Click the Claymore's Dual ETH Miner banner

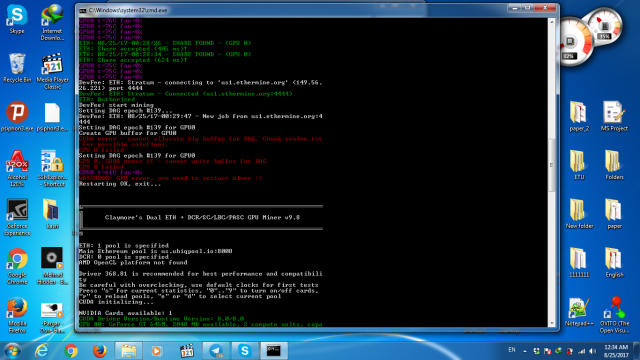click(x=202, y=218)
